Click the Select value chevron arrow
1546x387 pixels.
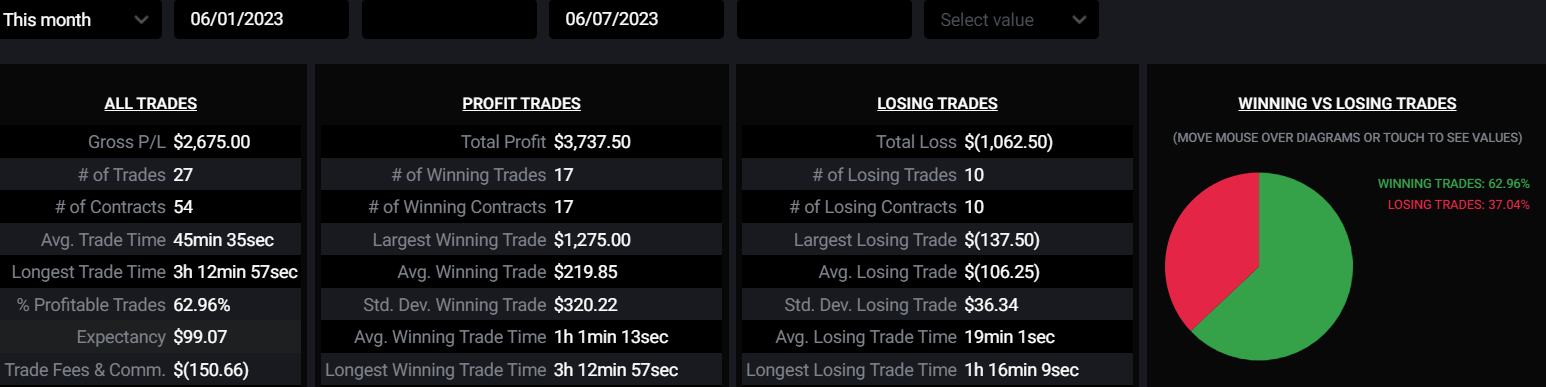(x=1078, y=20)
